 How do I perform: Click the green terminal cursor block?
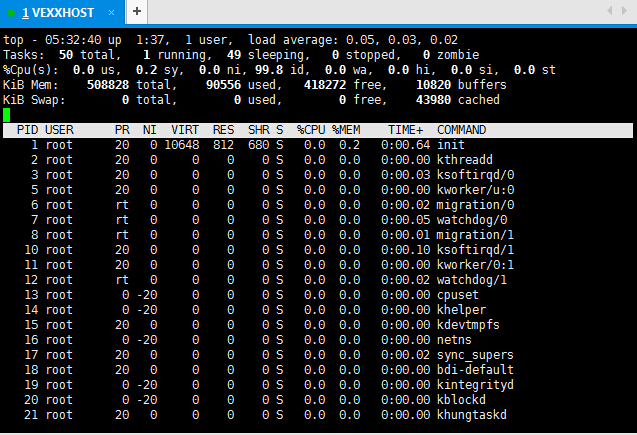6,115
